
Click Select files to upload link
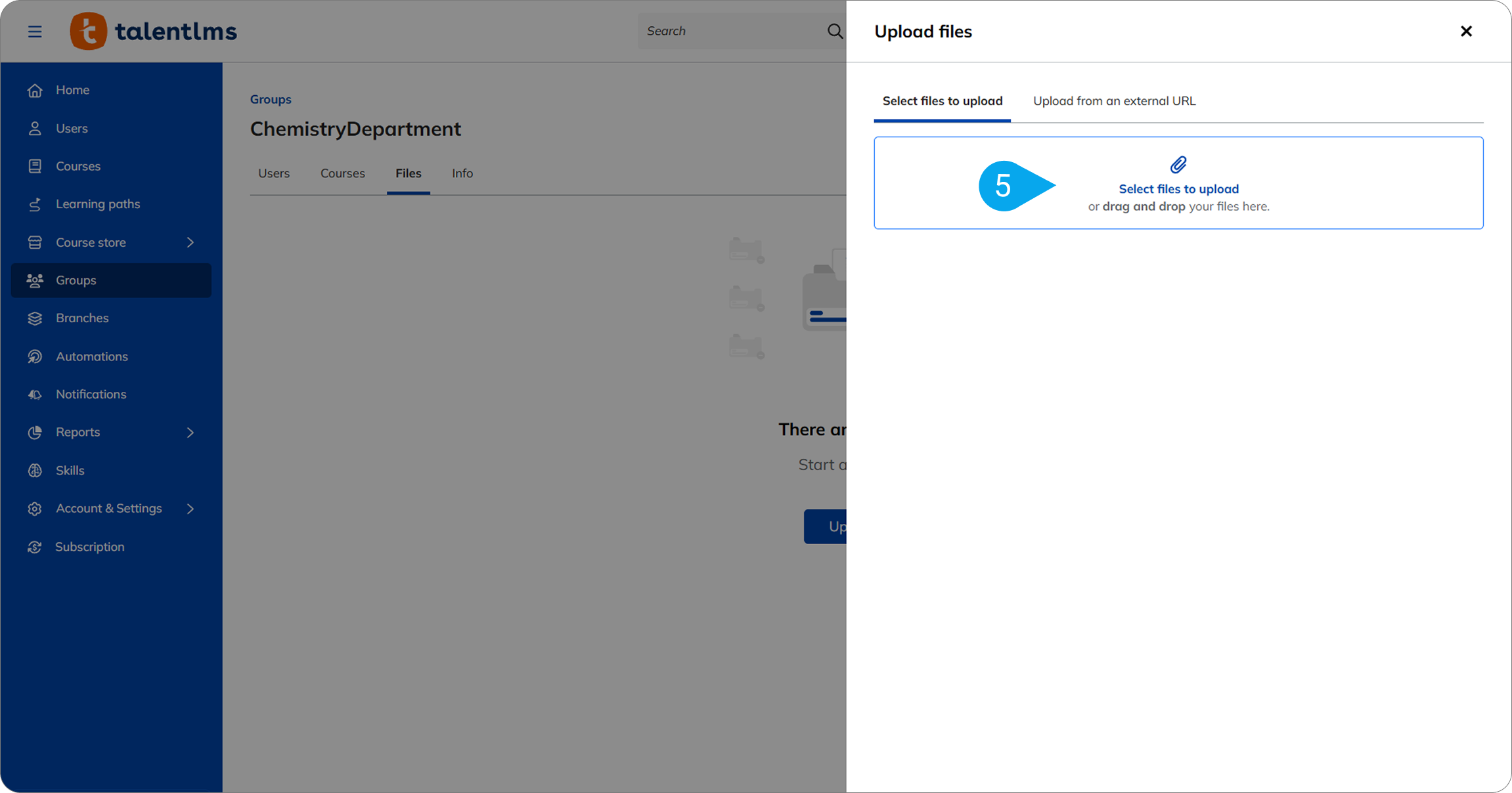(1178, 189)
